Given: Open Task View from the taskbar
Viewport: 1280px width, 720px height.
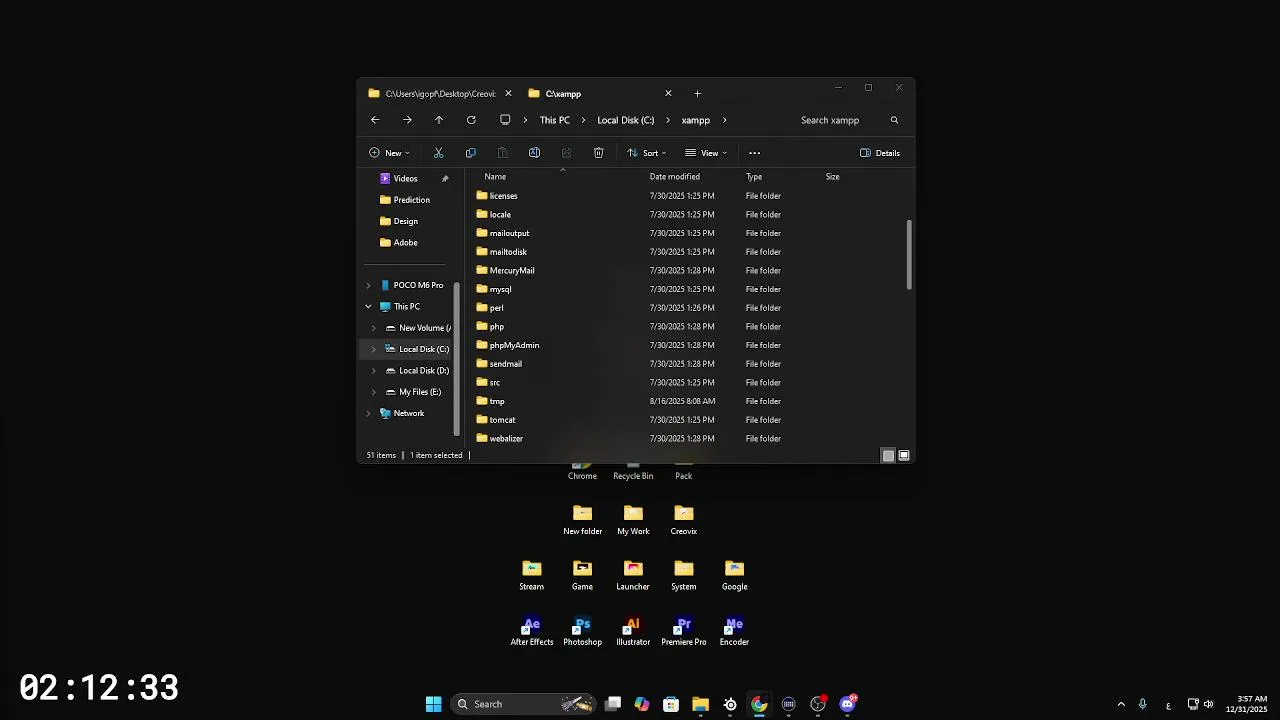Looking at the screenshot, I should point(613,704).
